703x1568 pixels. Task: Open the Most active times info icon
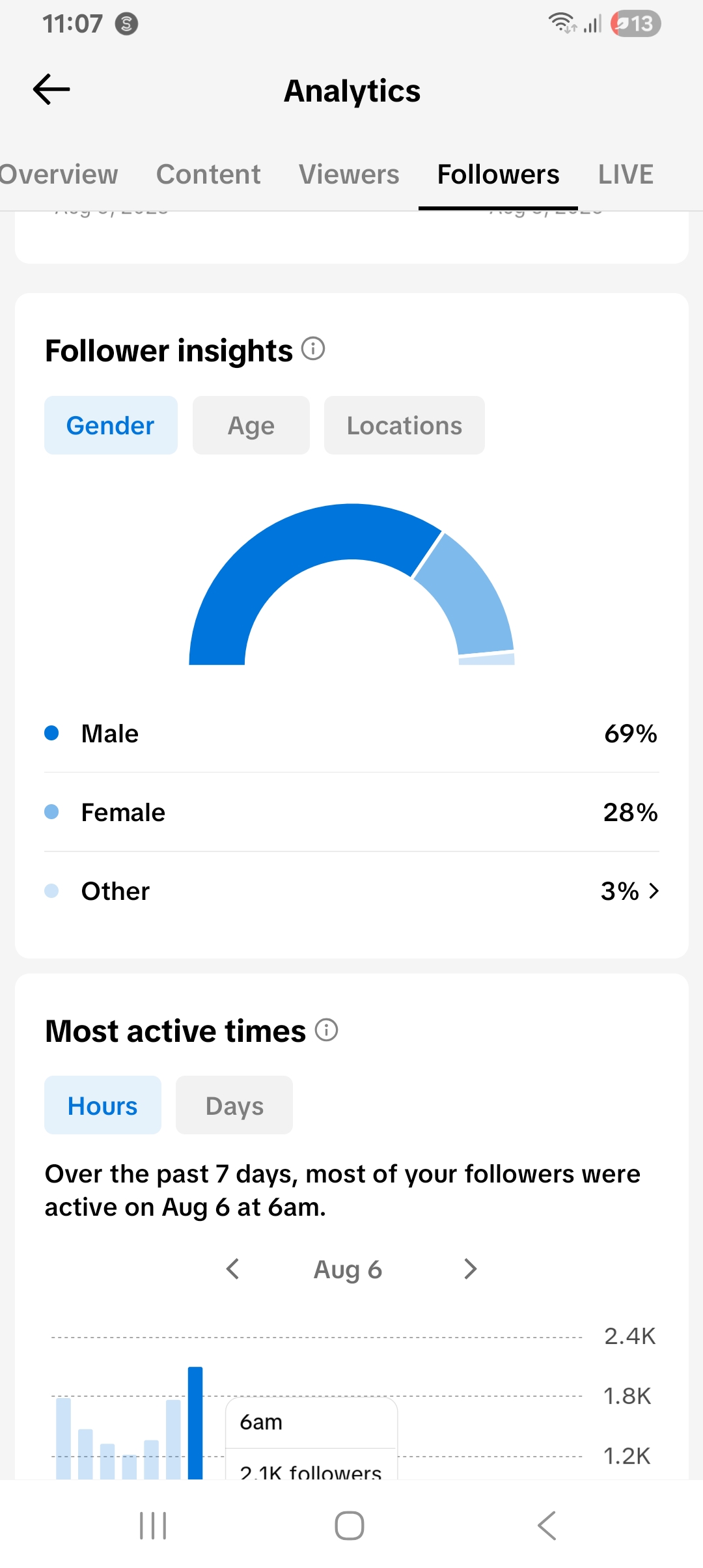pos(326,1030)
